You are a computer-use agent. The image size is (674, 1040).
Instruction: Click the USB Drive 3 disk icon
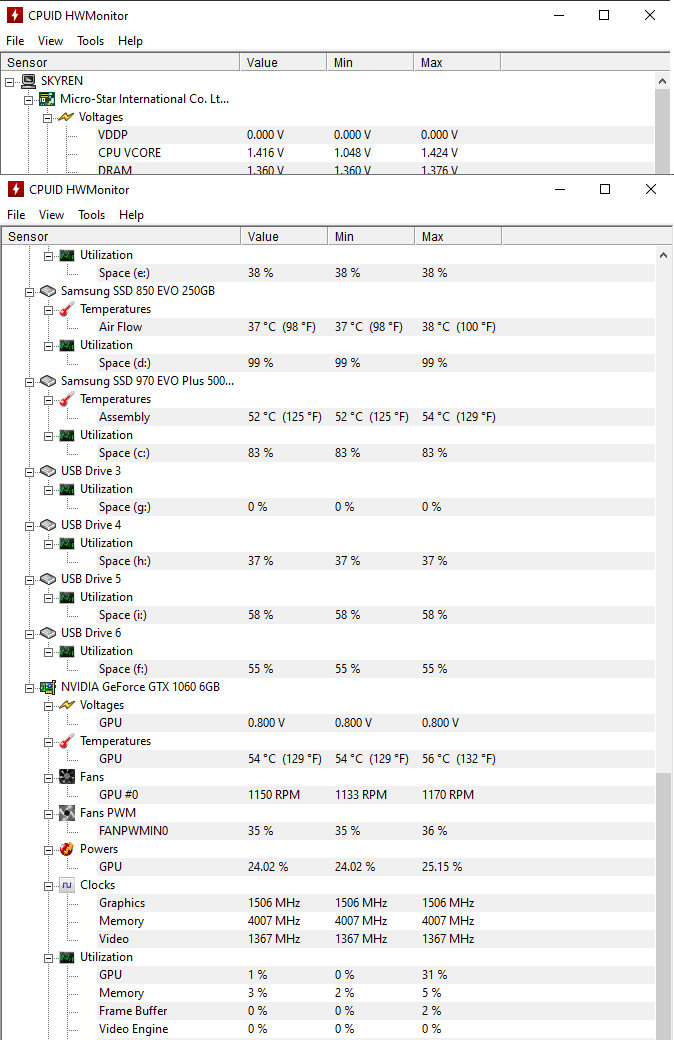tap(47, 471)
